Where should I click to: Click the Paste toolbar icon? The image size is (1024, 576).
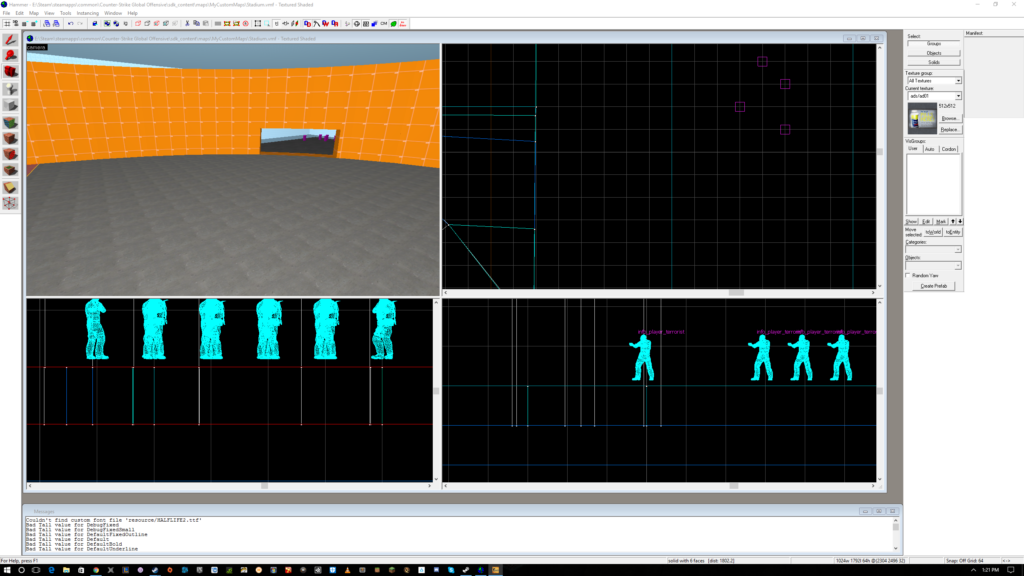(x=206, y=24)
